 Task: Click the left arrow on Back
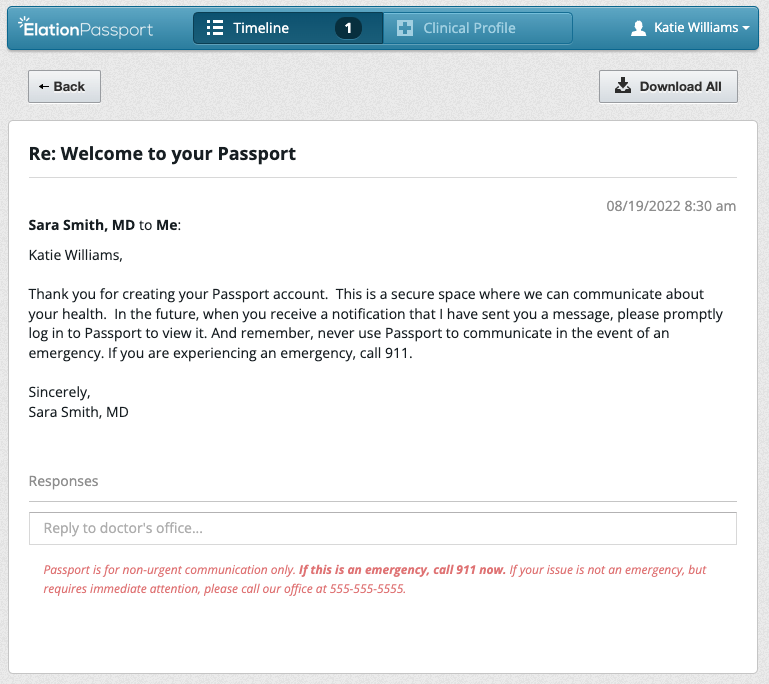point(44,86)
